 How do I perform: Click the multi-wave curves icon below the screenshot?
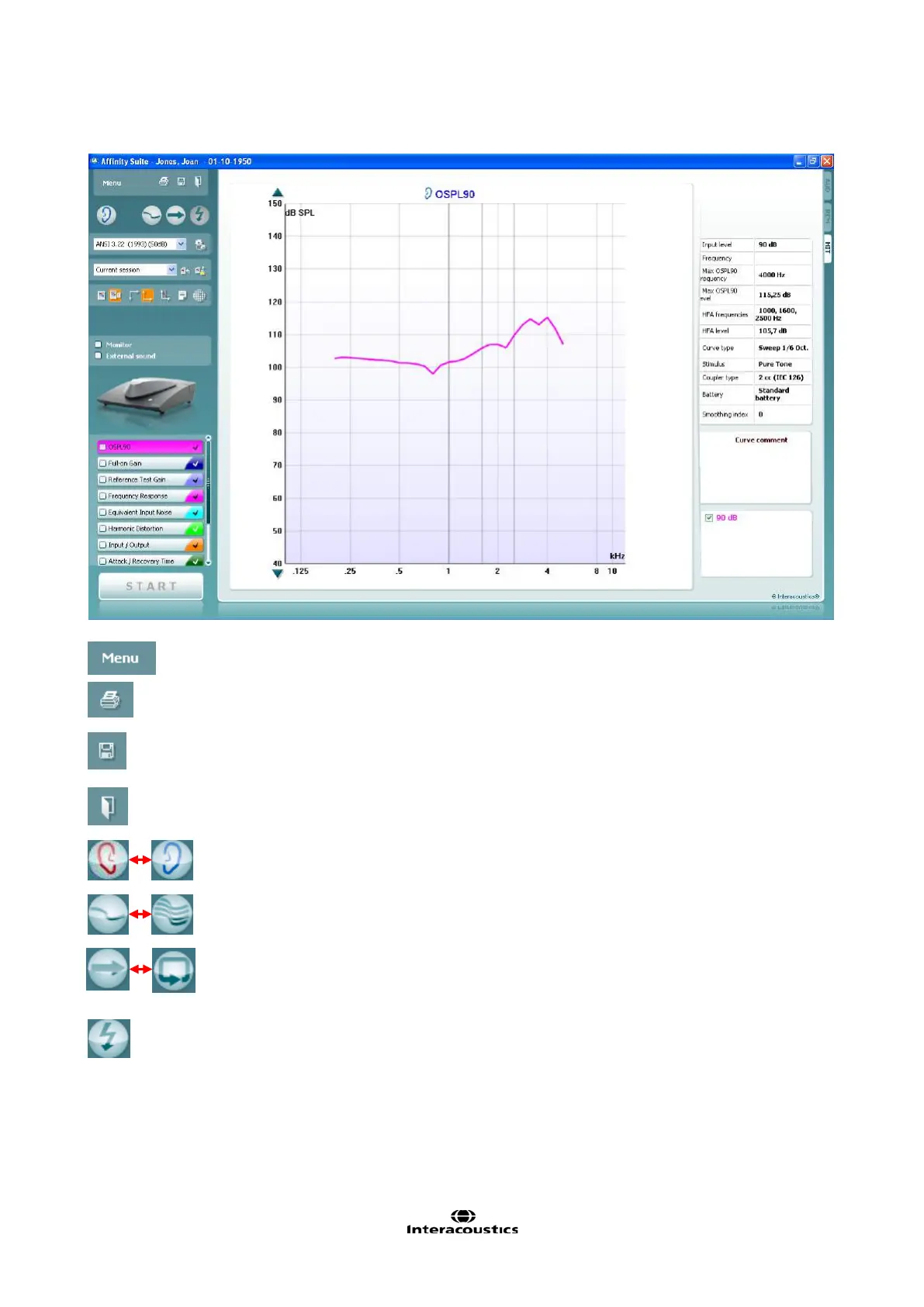pos(172,914)
